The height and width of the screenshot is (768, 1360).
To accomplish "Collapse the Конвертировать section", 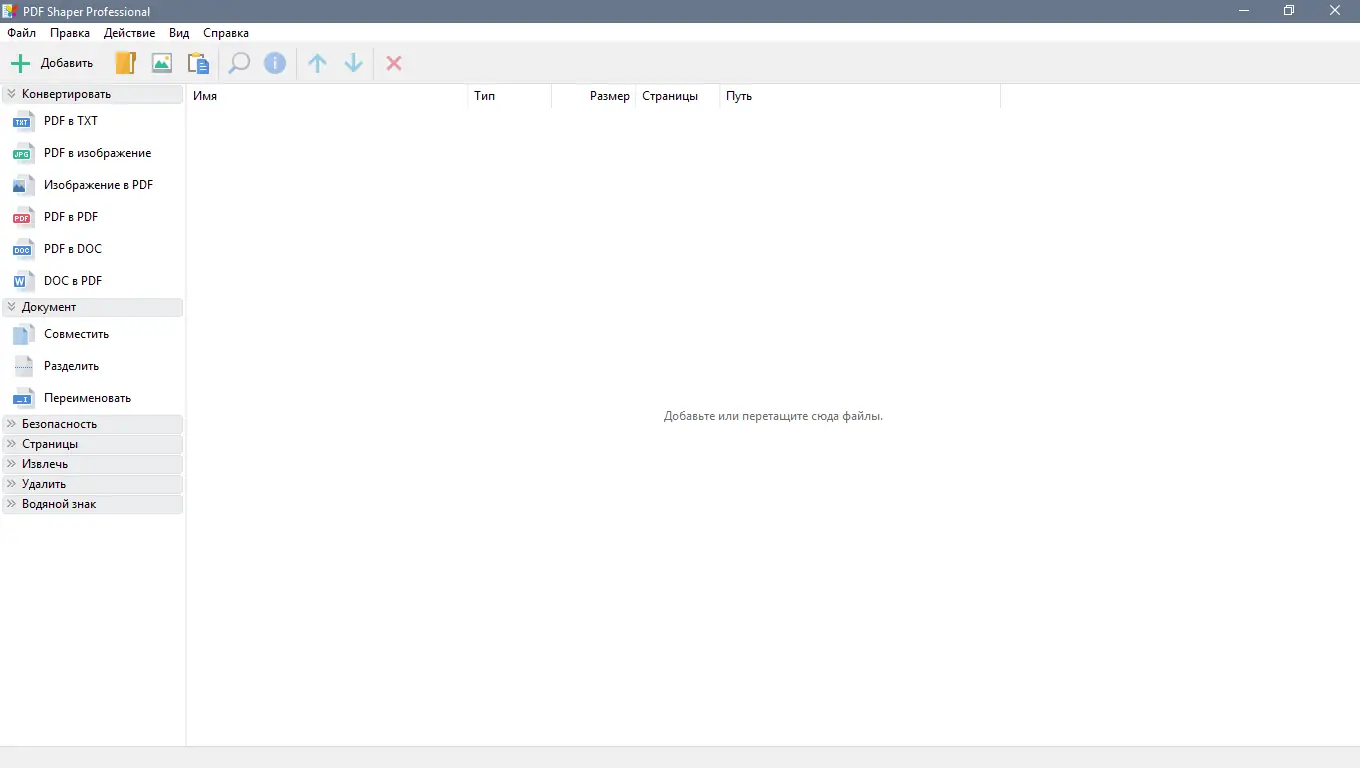I will tap(93, 94).
